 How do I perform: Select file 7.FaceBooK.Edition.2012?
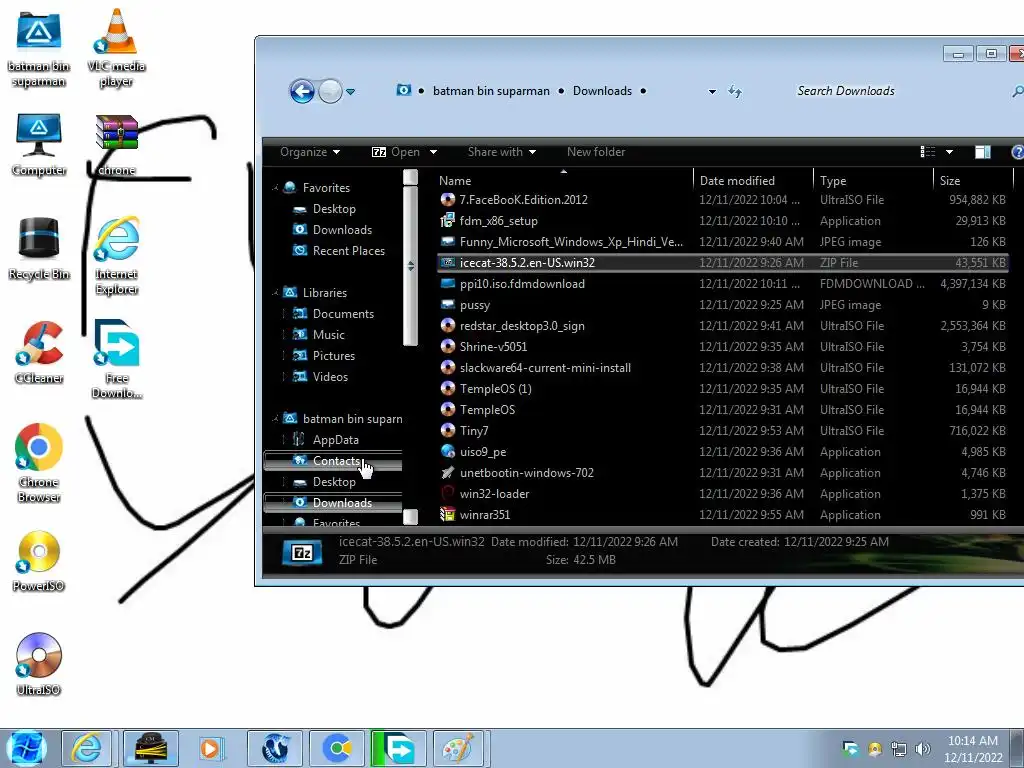click(x=723, y=200)
